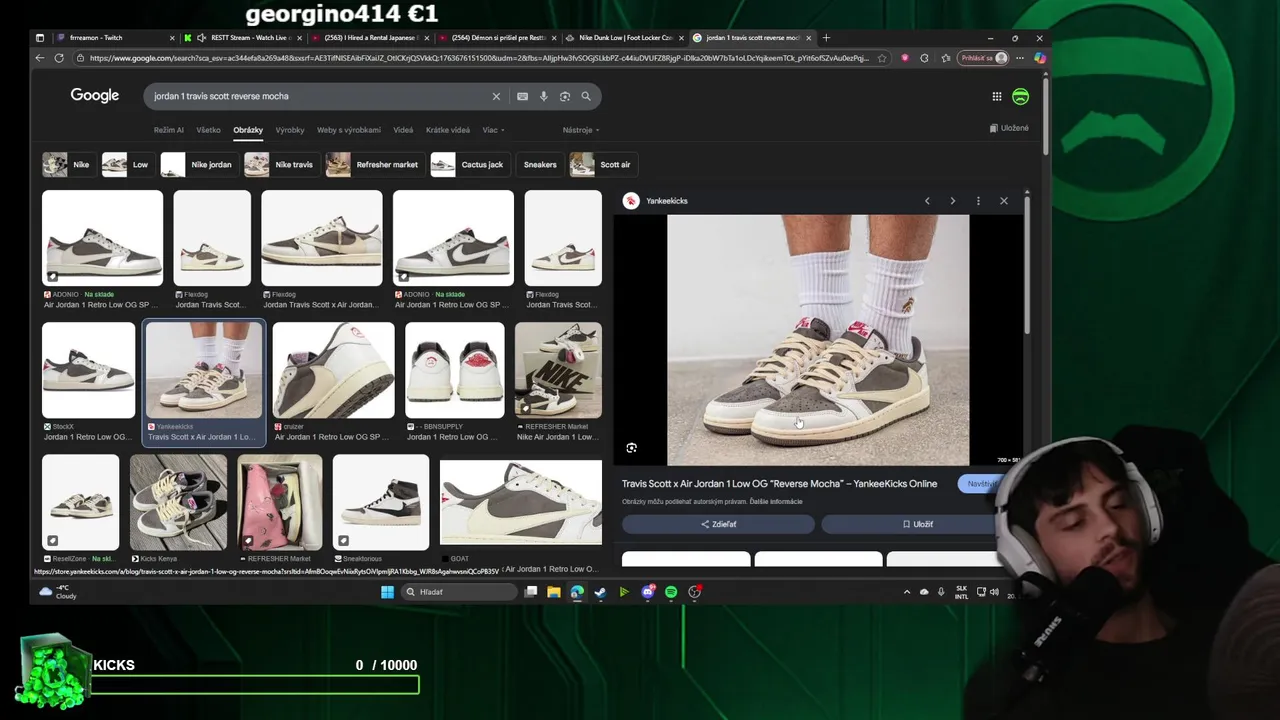Click the magnifier search submit icon
The height and width of the screenshot is (720, 1280).
click(x=586, y=96)
